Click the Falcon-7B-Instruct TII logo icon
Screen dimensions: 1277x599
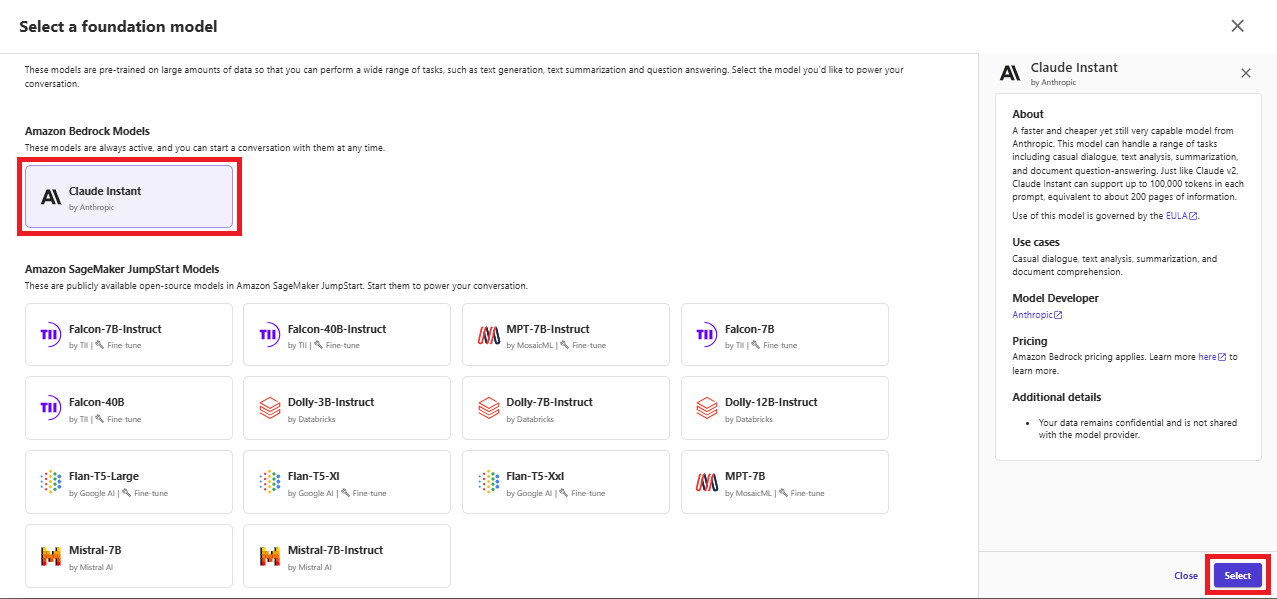[x=50, y=335]
